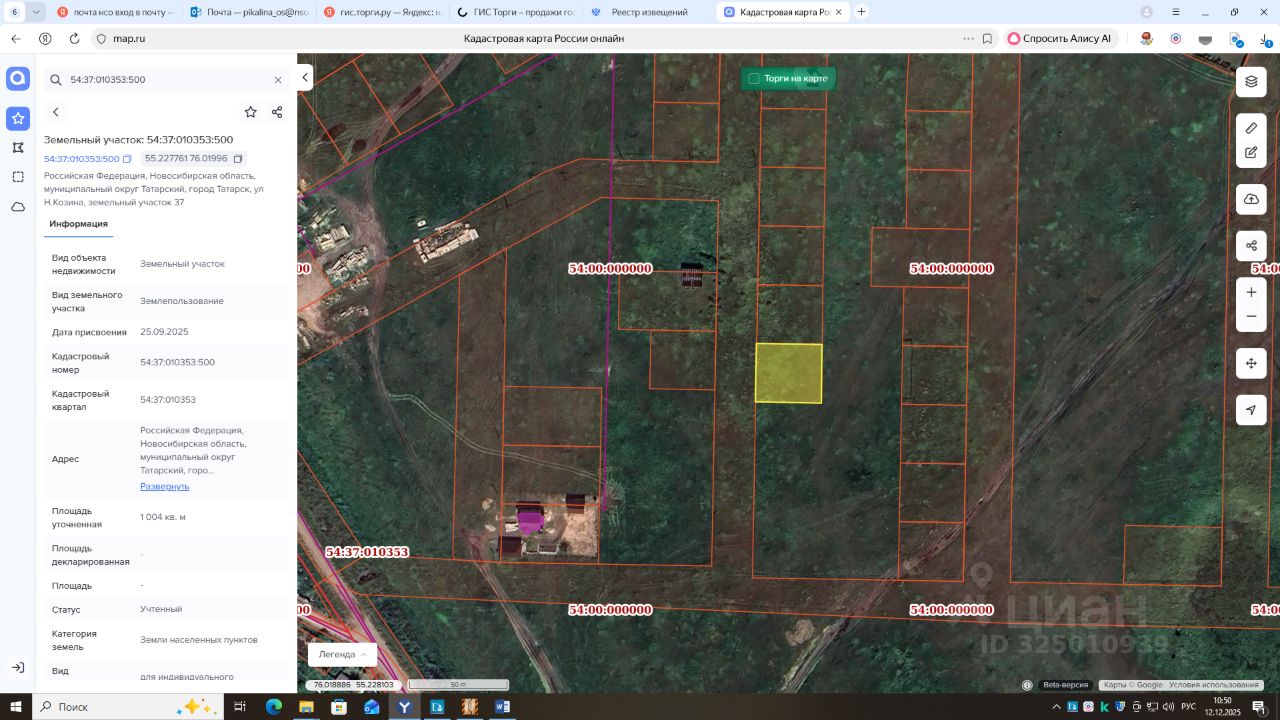This screenshot has width=1280, height=720.
Task: Open File Explorer from the taskbar
Action: coord(306,706)
